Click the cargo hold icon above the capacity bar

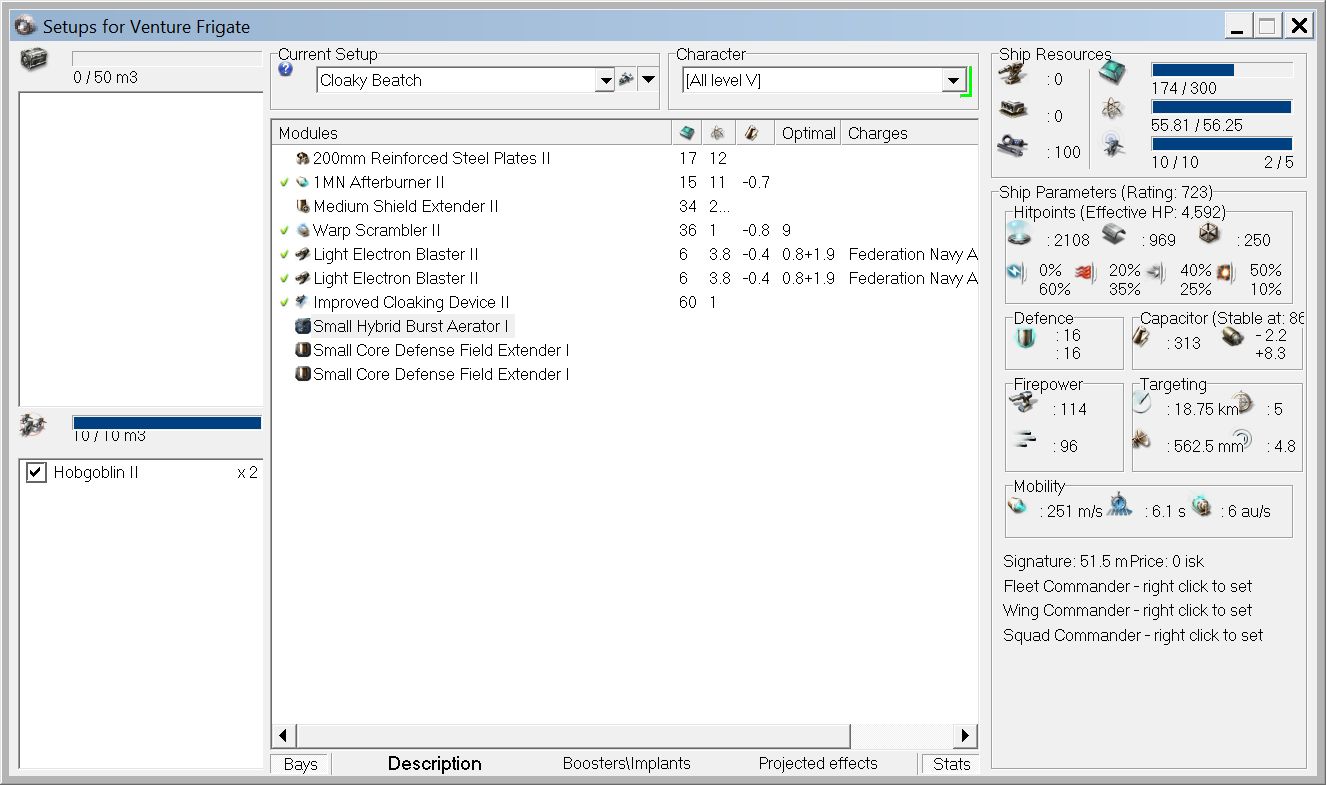34,59
